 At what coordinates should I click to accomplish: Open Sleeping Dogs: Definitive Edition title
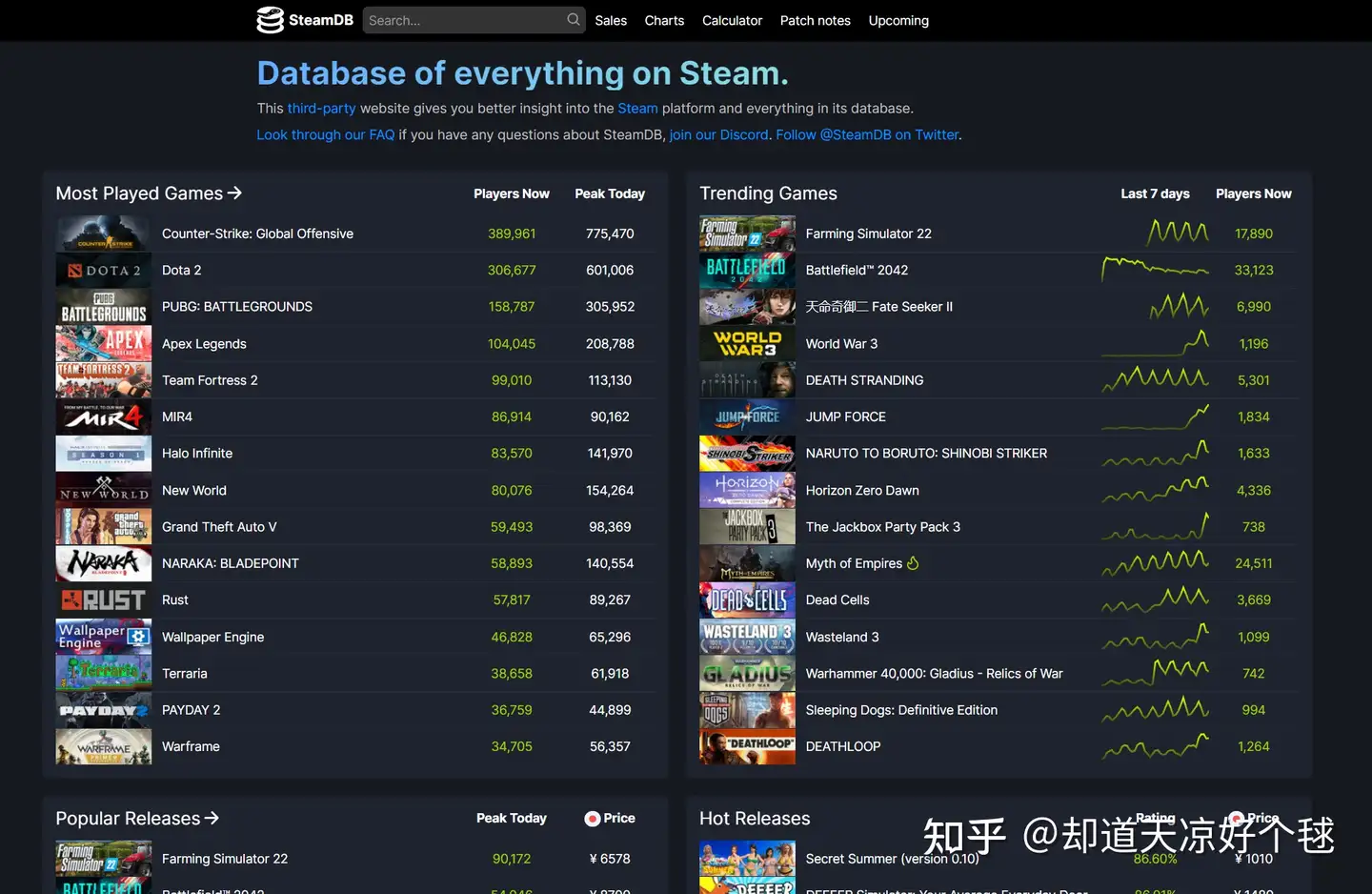[x=901, y=710]
